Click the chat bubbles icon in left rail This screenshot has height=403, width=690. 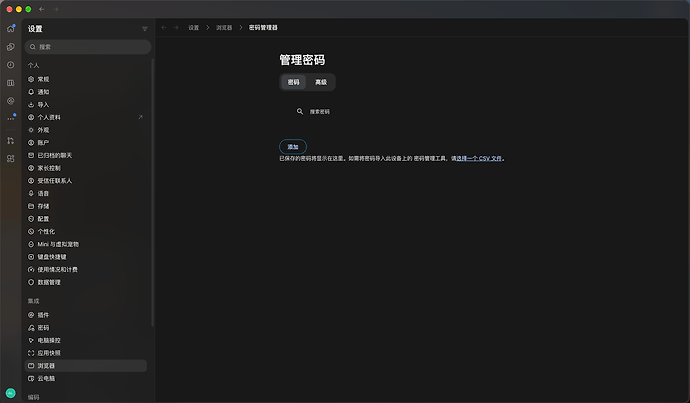coord(11,47)
